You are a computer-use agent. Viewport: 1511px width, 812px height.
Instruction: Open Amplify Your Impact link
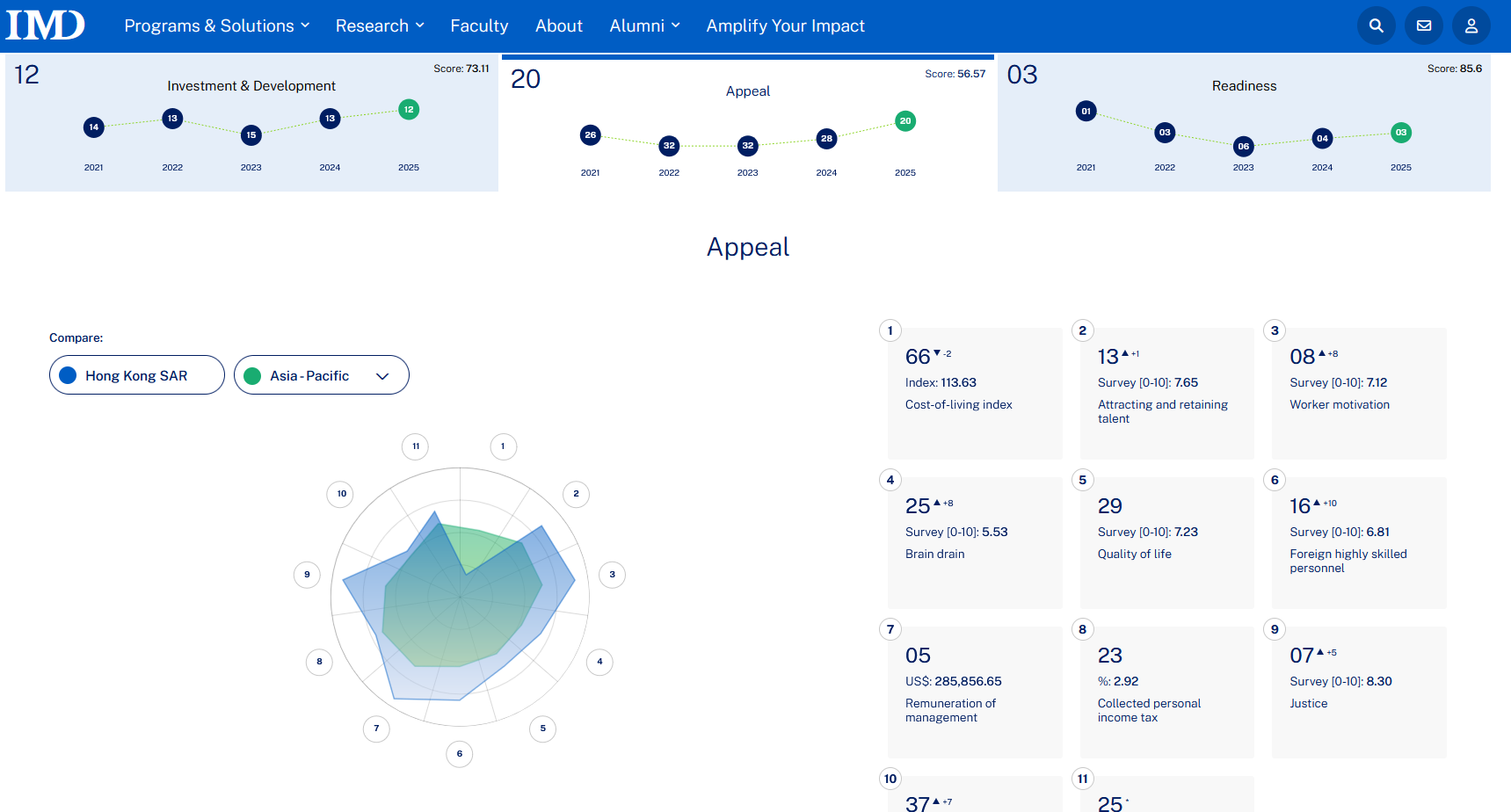pyautogui.click(x=786, y=26)
